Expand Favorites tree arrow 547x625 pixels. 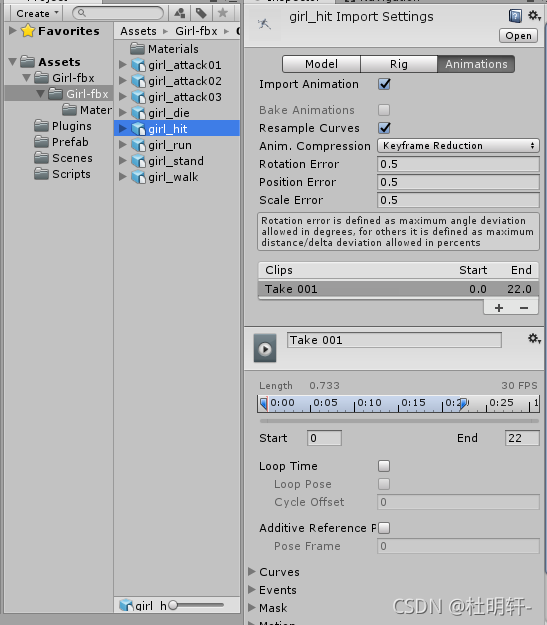point(13,31)
